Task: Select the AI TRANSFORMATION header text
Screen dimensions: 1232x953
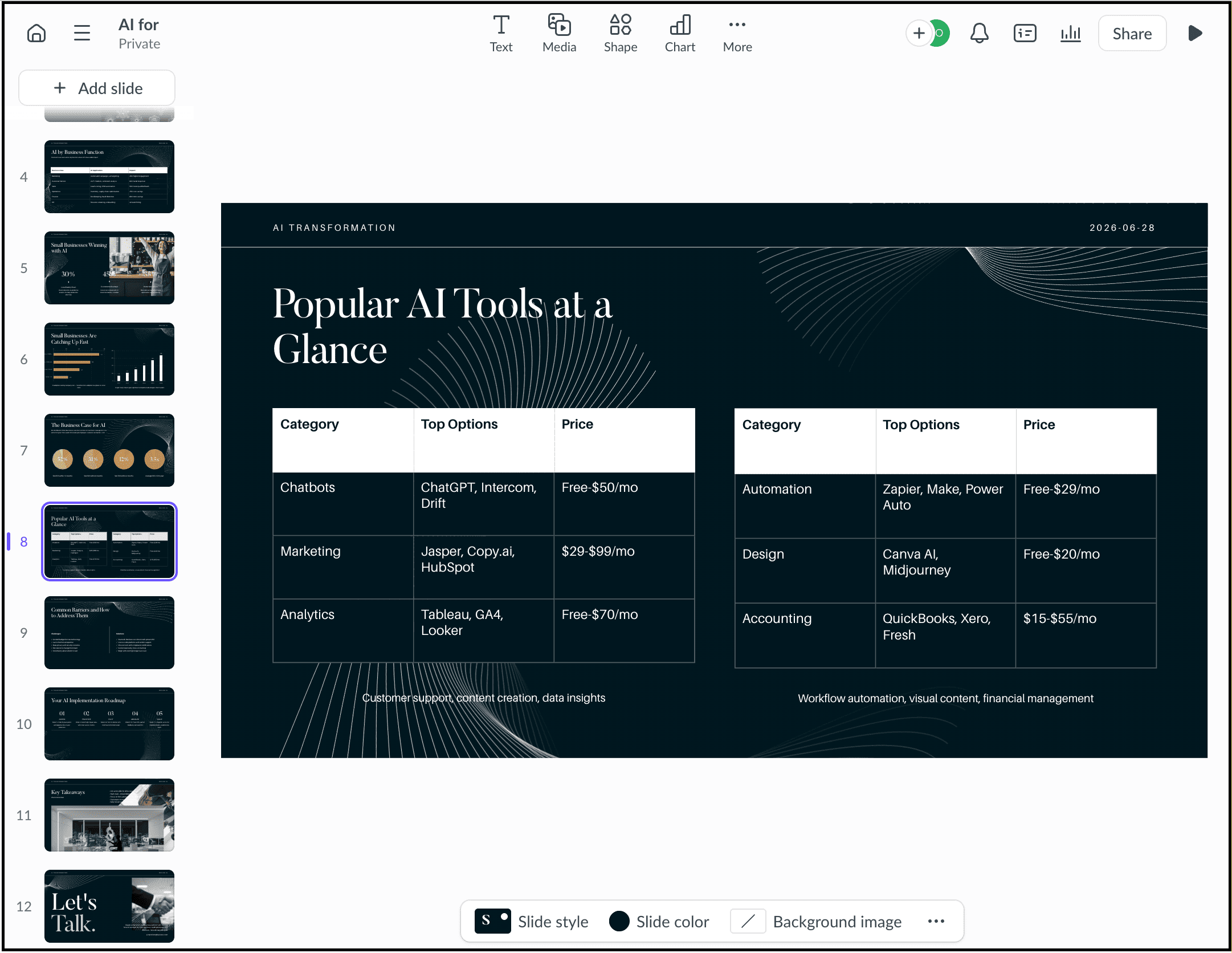Action: [334, 228]
